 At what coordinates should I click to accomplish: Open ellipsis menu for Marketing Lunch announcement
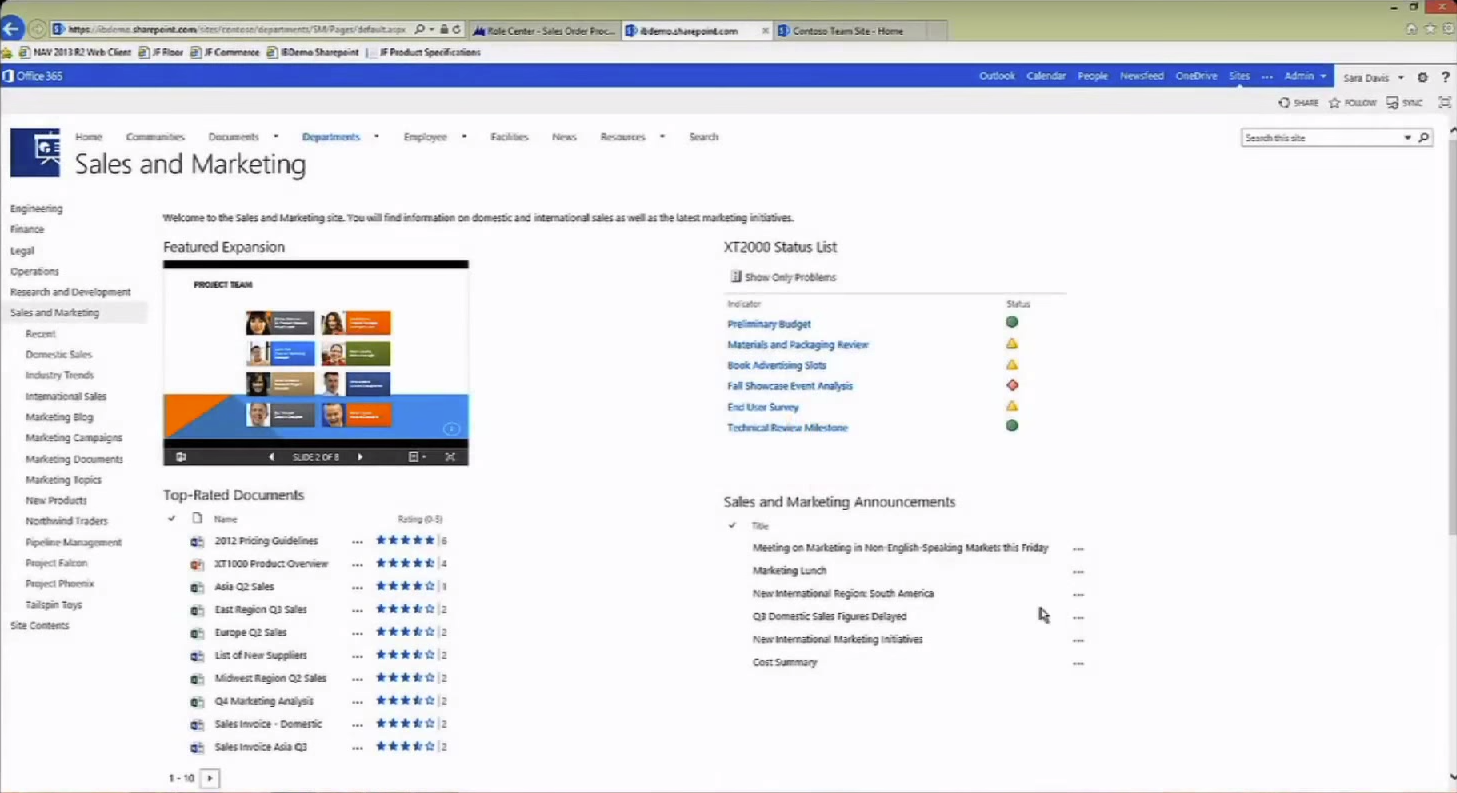tap(1078, 572)
